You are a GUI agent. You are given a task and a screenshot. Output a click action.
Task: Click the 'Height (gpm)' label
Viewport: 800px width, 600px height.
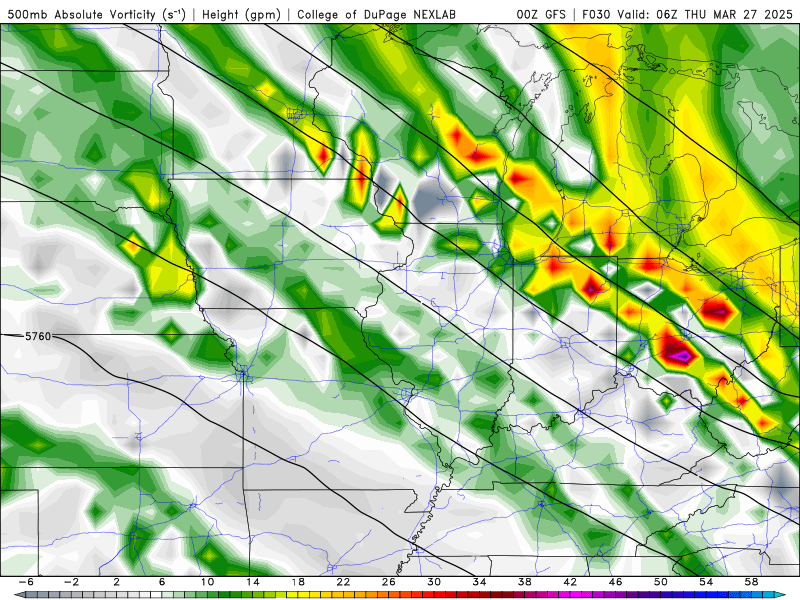coord(241,14)
